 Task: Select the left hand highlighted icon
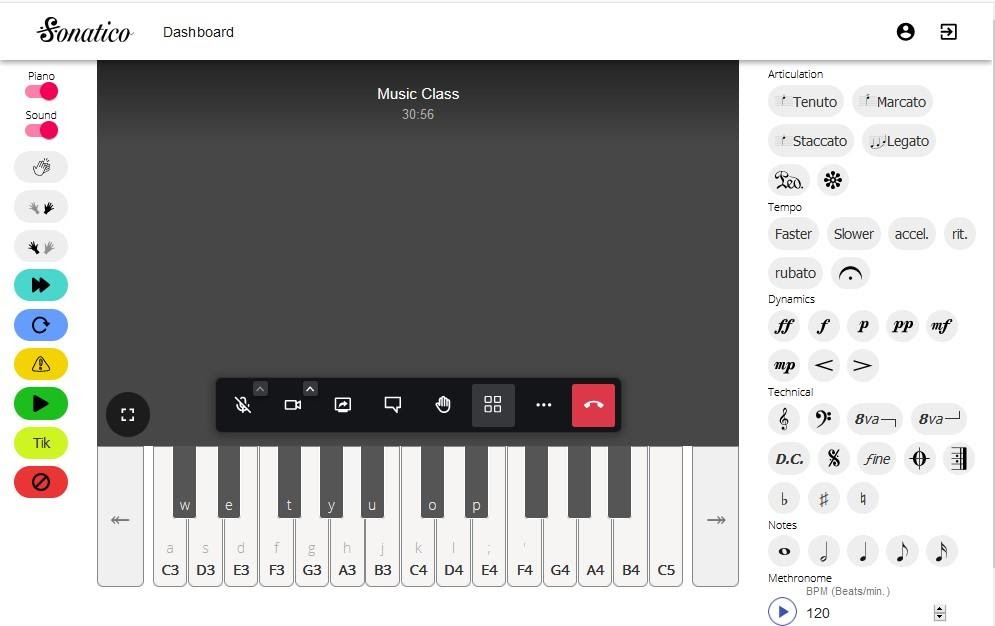(41, 246)
